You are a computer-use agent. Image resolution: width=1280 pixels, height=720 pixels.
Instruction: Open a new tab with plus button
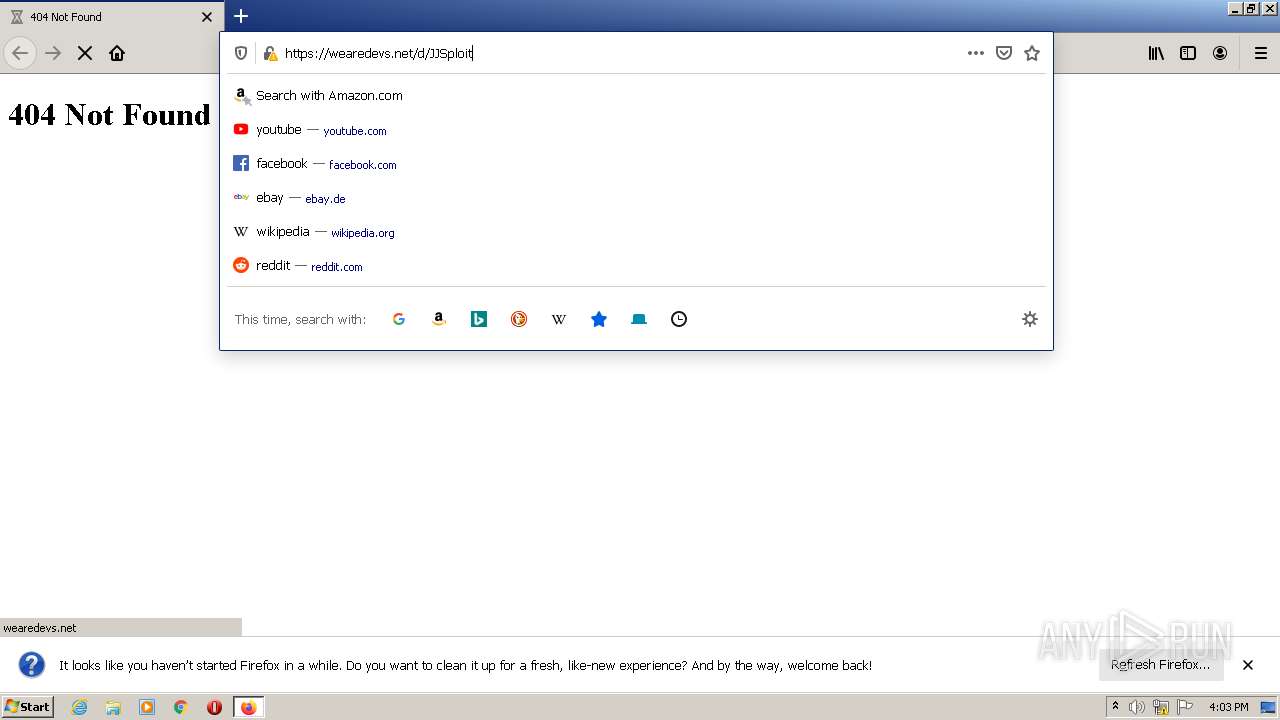click(241, 16)
